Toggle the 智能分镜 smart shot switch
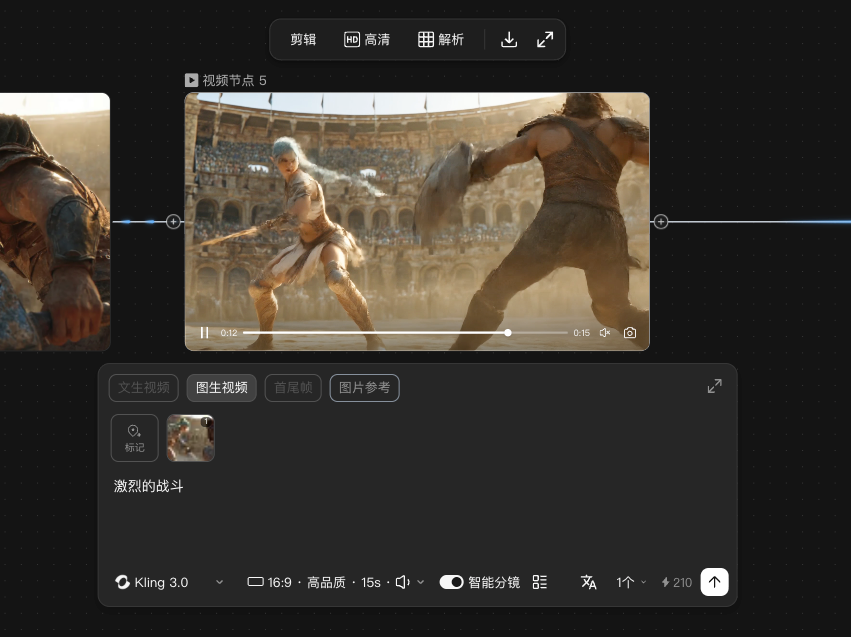 pyautogui.click(x=452, y=581)
